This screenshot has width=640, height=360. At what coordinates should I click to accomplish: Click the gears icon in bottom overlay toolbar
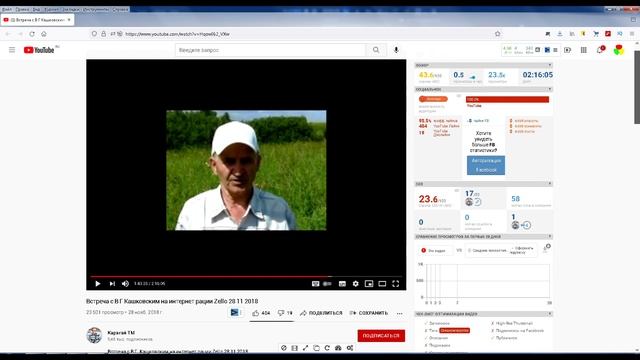pos(350,348)
